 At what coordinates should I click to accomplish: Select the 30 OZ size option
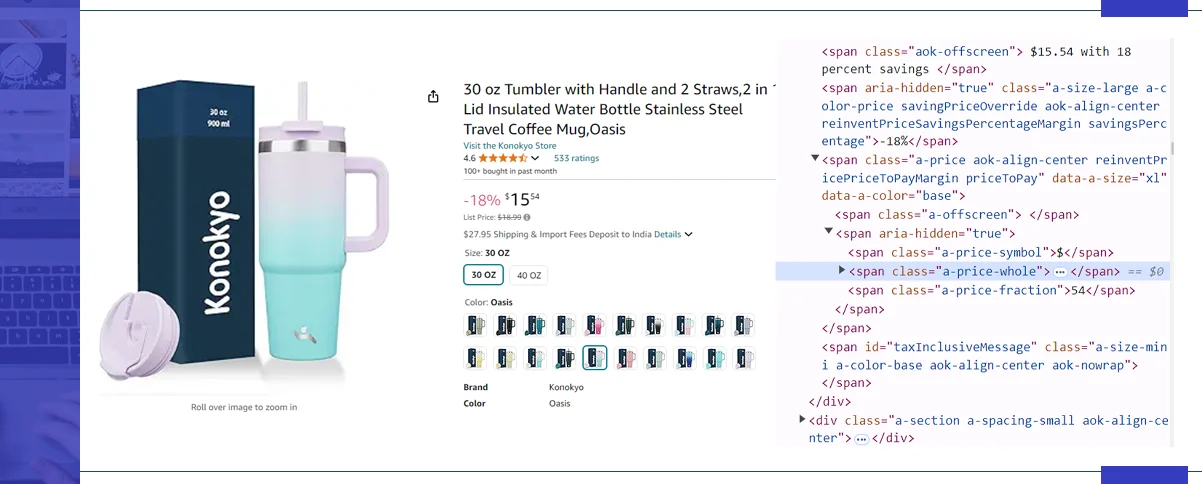point(484,275)
